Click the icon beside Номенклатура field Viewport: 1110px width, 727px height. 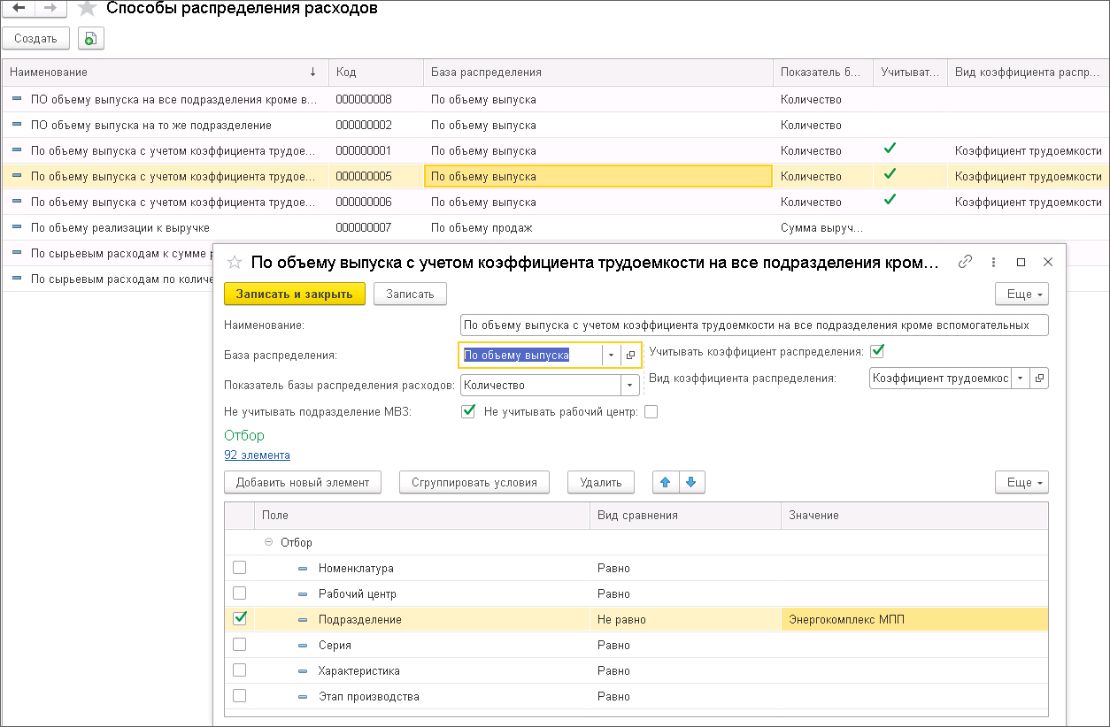click(303, 568)
